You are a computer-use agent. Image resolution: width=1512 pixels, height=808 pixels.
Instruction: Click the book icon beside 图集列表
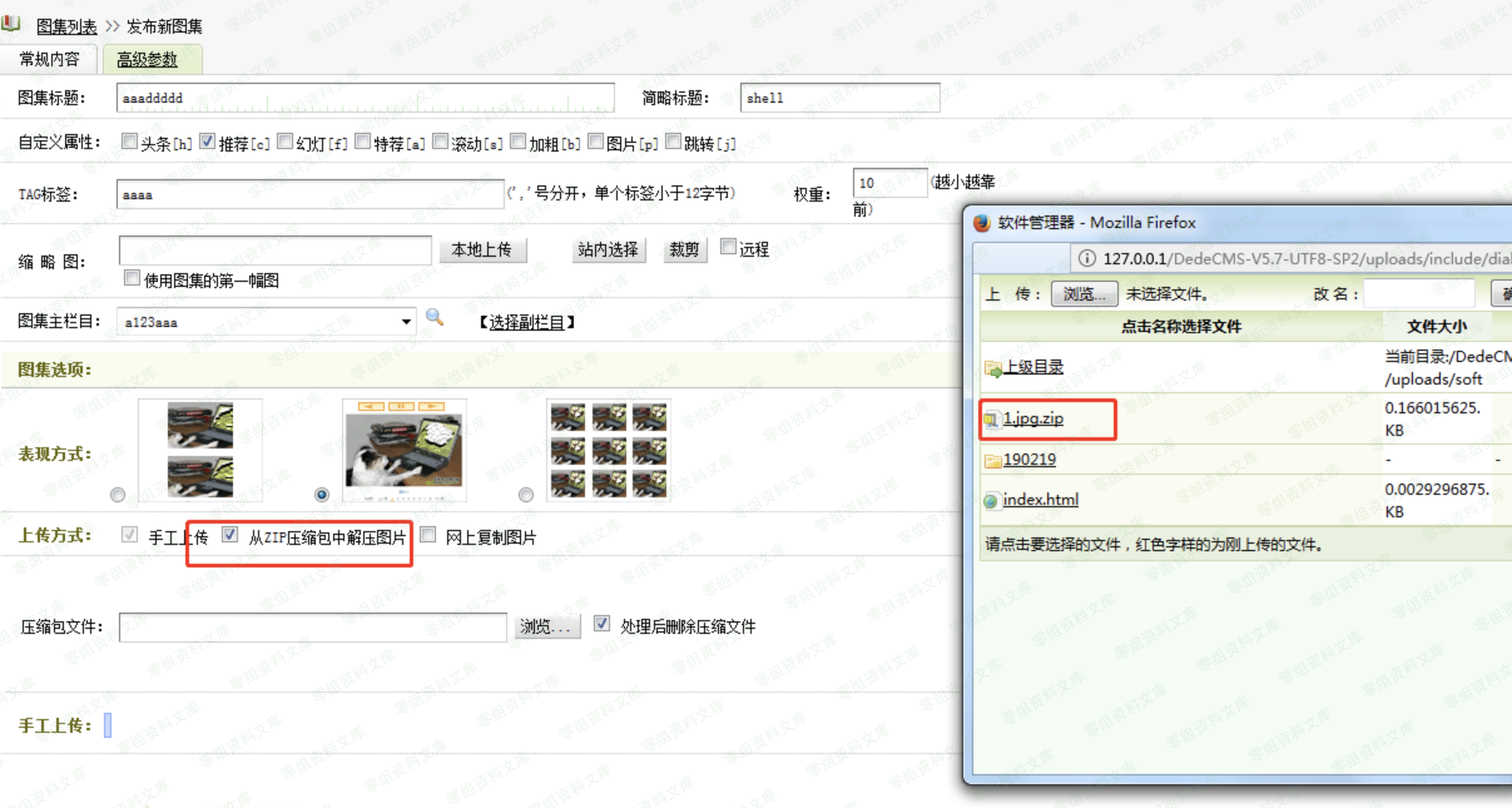click(11, 24)
